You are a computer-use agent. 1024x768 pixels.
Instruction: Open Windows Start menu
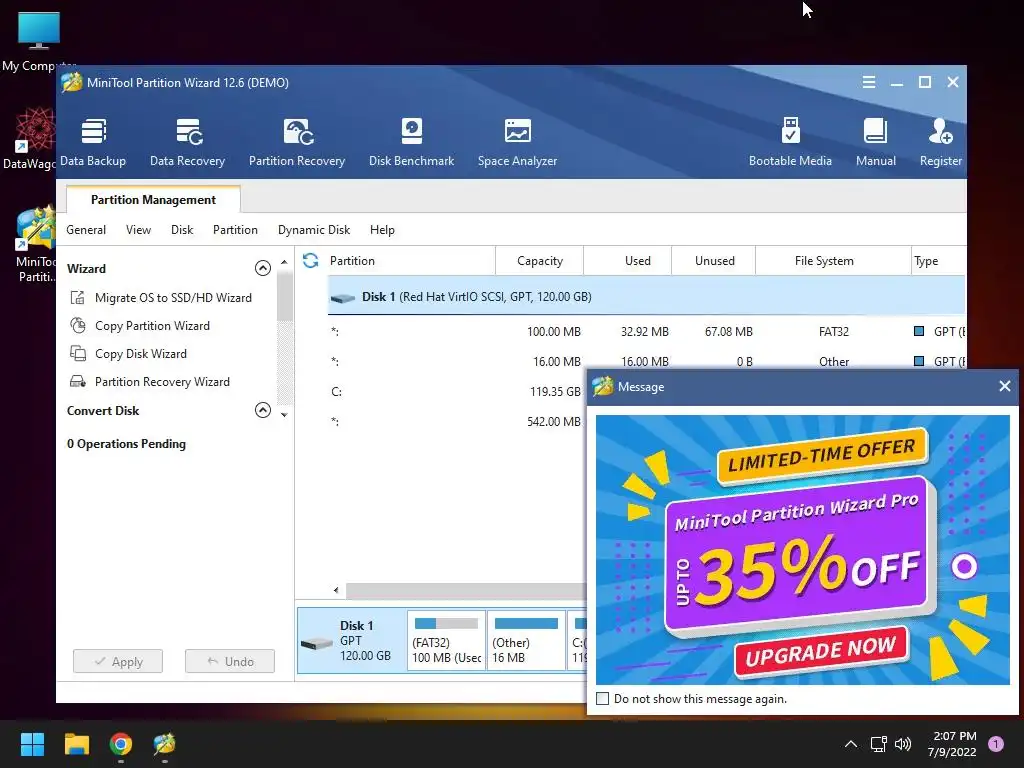[32, 744]
